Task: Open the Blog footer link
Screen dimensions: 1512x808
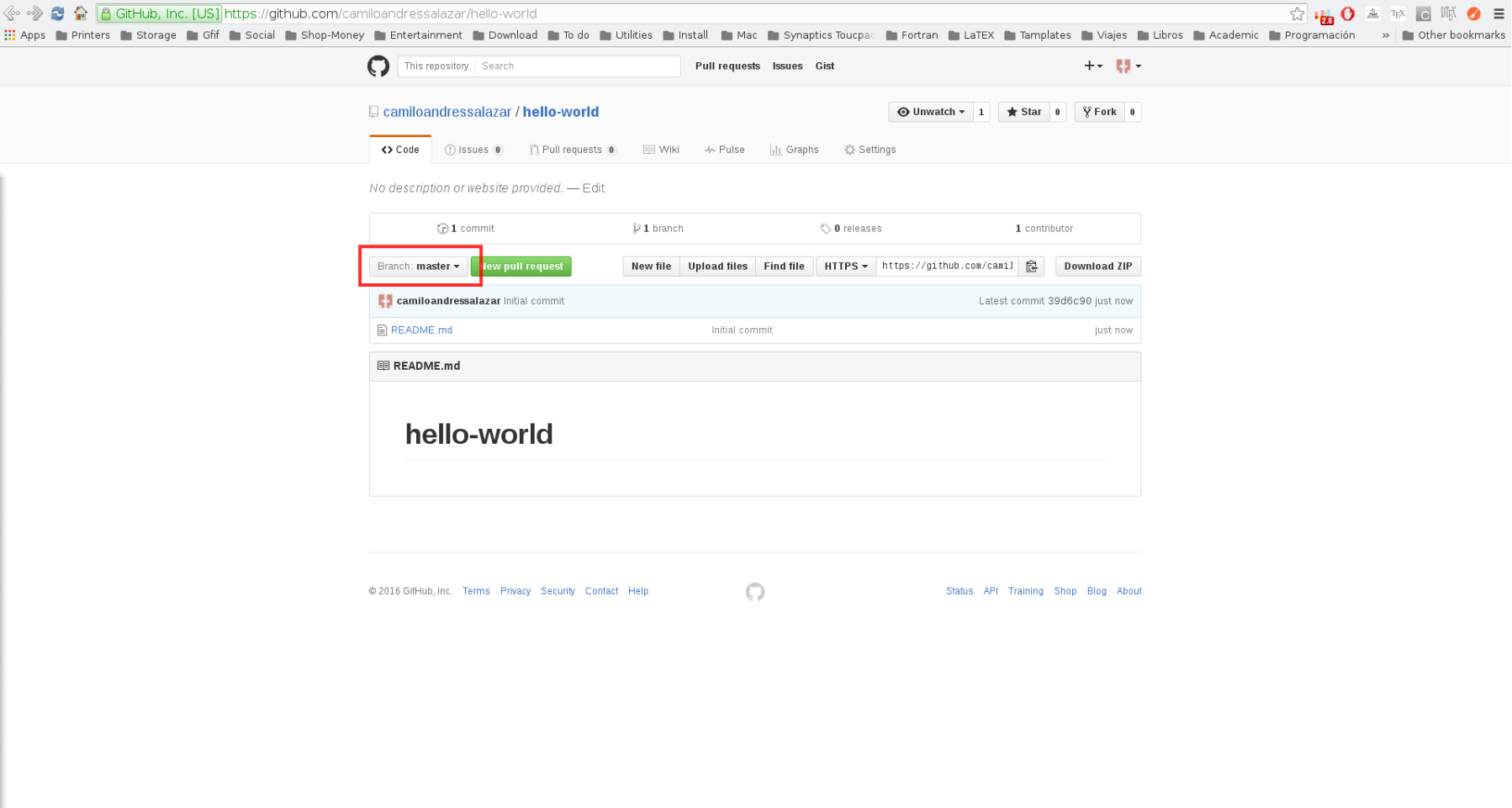Action: point(1097,591)
